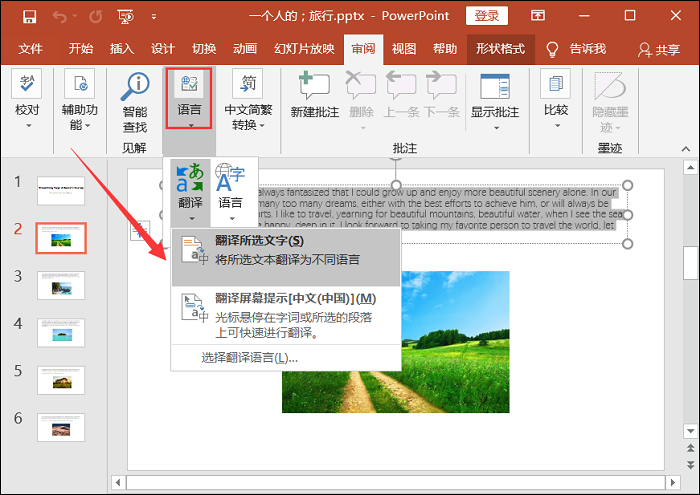Click the 共享 share button

point(658,49)
